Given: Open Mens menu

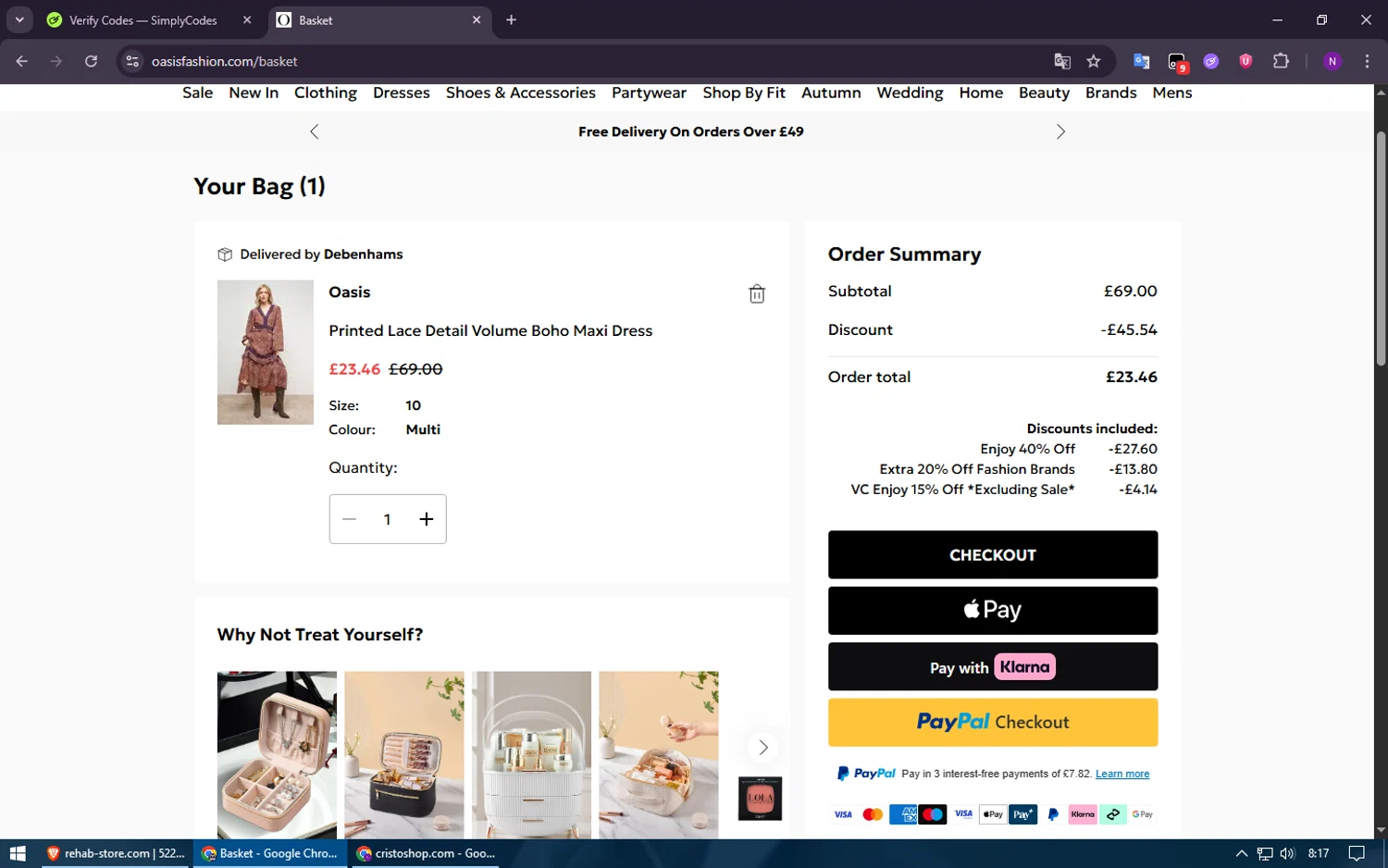Looking at the screenshot, I should pos(1172,93).
